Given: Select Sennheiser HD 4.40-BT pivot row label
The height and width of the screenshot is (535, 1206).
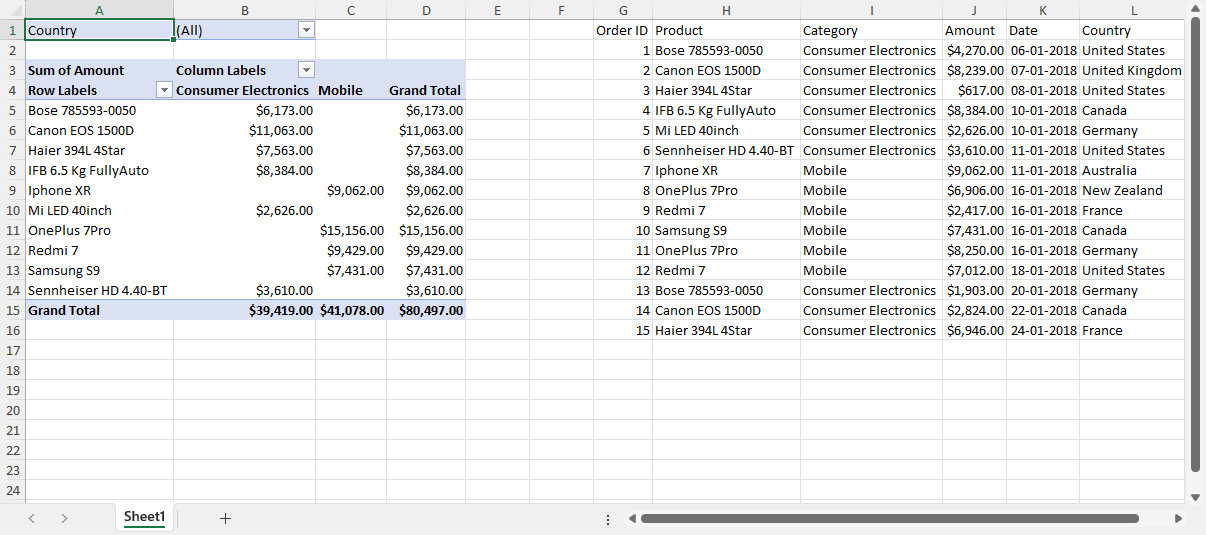Looking at the screenshot, I should 99,290.
